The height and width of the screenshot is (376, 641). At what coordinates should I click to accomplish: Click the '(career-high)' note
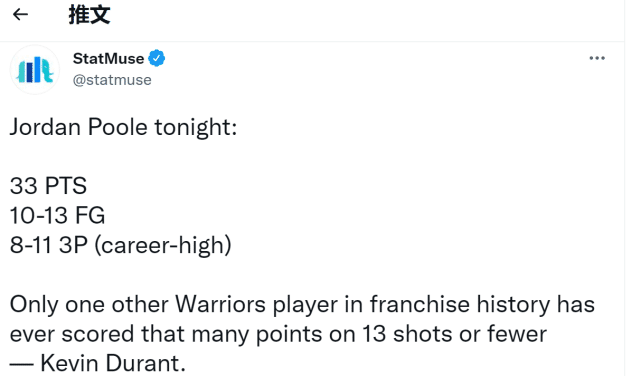click(163, 245)
